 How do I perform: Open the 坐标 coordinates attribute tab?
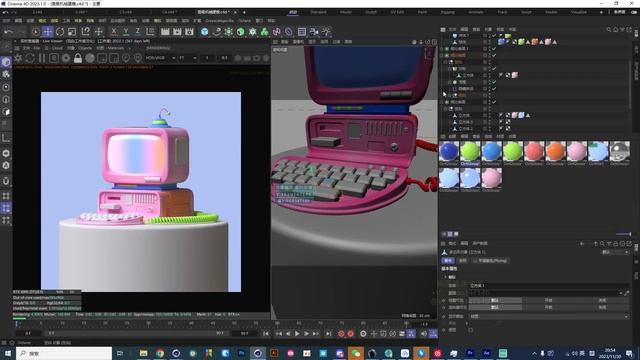point(462,260)
